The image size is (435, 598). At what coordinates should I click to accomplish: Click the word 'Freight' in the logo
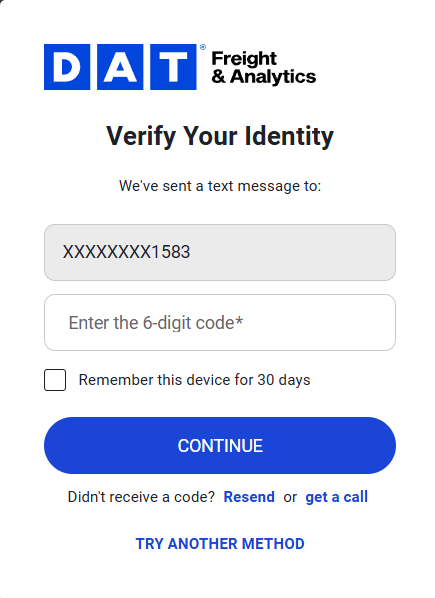[x=244, y=59]
